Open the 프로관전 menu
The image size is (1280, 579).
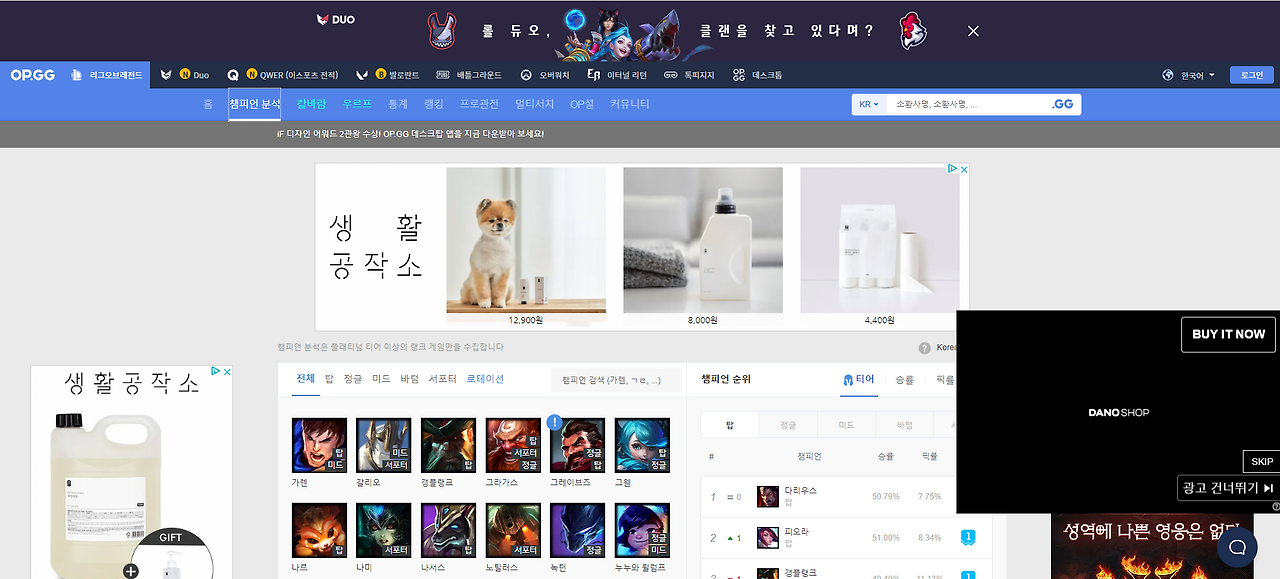pyautogui.click(x=479, y=104)
